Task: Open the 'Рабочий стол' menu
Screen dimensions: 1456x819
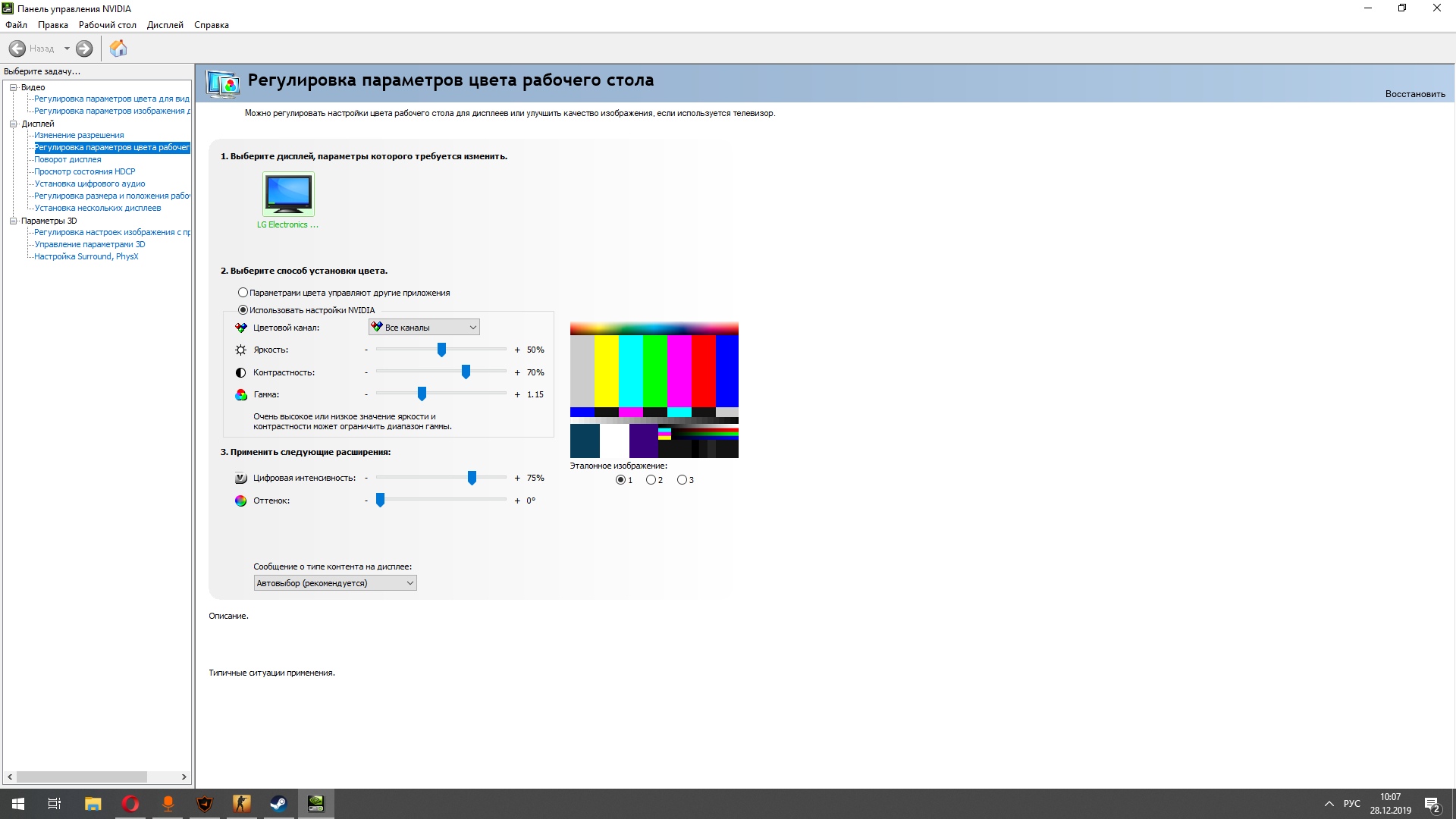Action: pos(107,25)
